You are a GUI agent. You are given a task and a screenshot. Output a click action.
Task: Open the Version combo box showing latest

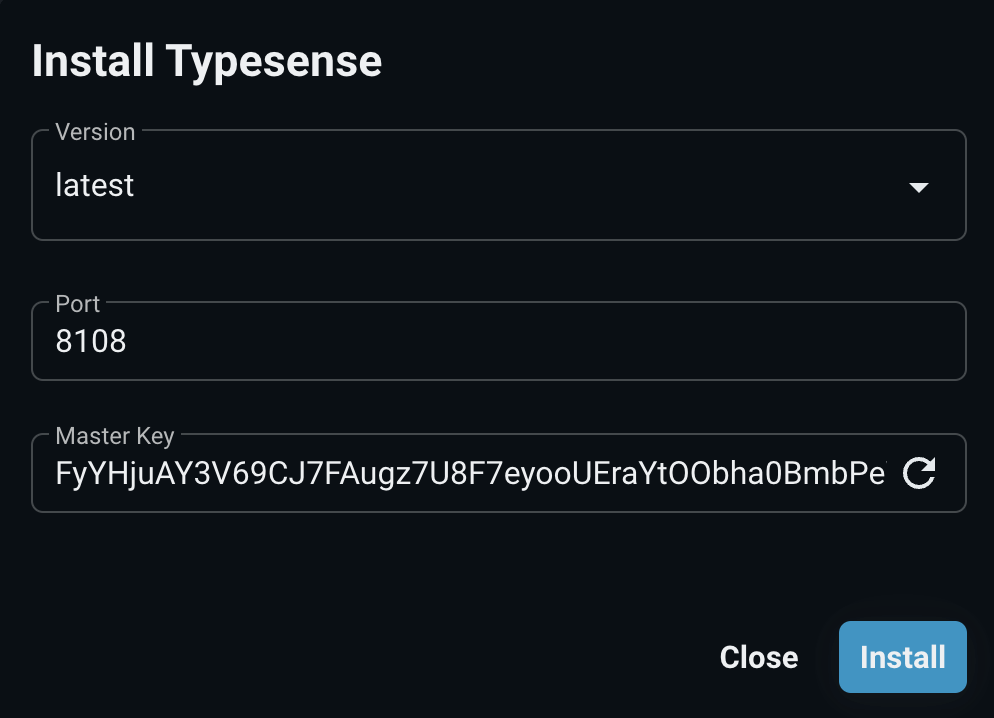click(x=498, y=186)
